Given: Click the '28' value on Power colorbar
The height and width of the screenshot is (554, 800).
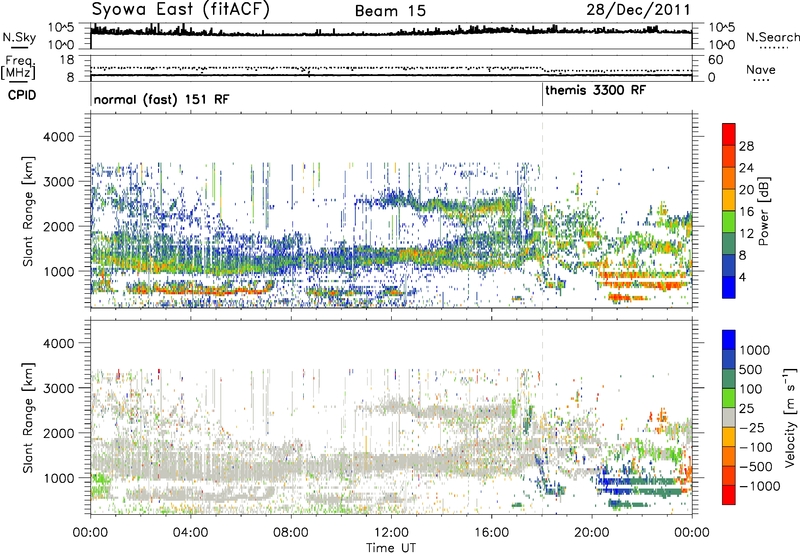Looking at the screenshot, I should click(746, 146).
